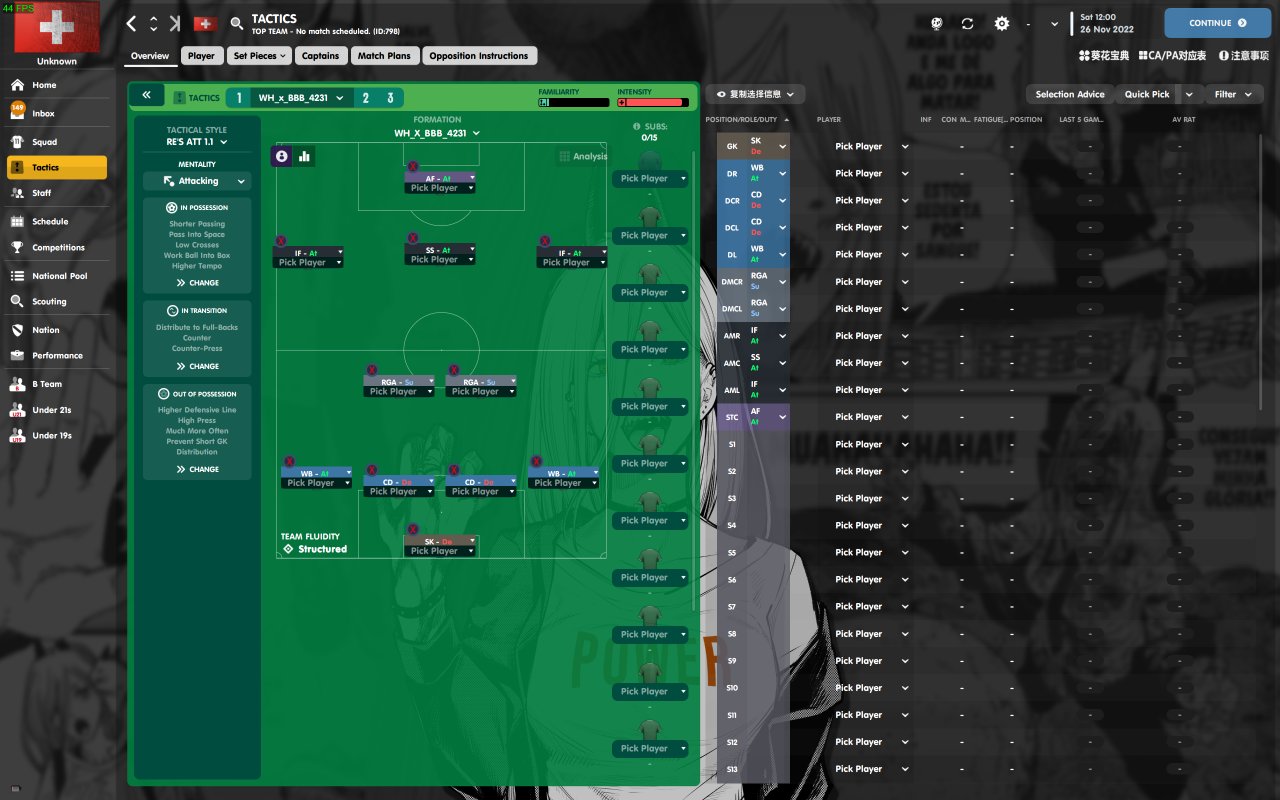Open the up-down history chevrons
The width and height of the screenshot is (1280, 800).
pos(153,23)
